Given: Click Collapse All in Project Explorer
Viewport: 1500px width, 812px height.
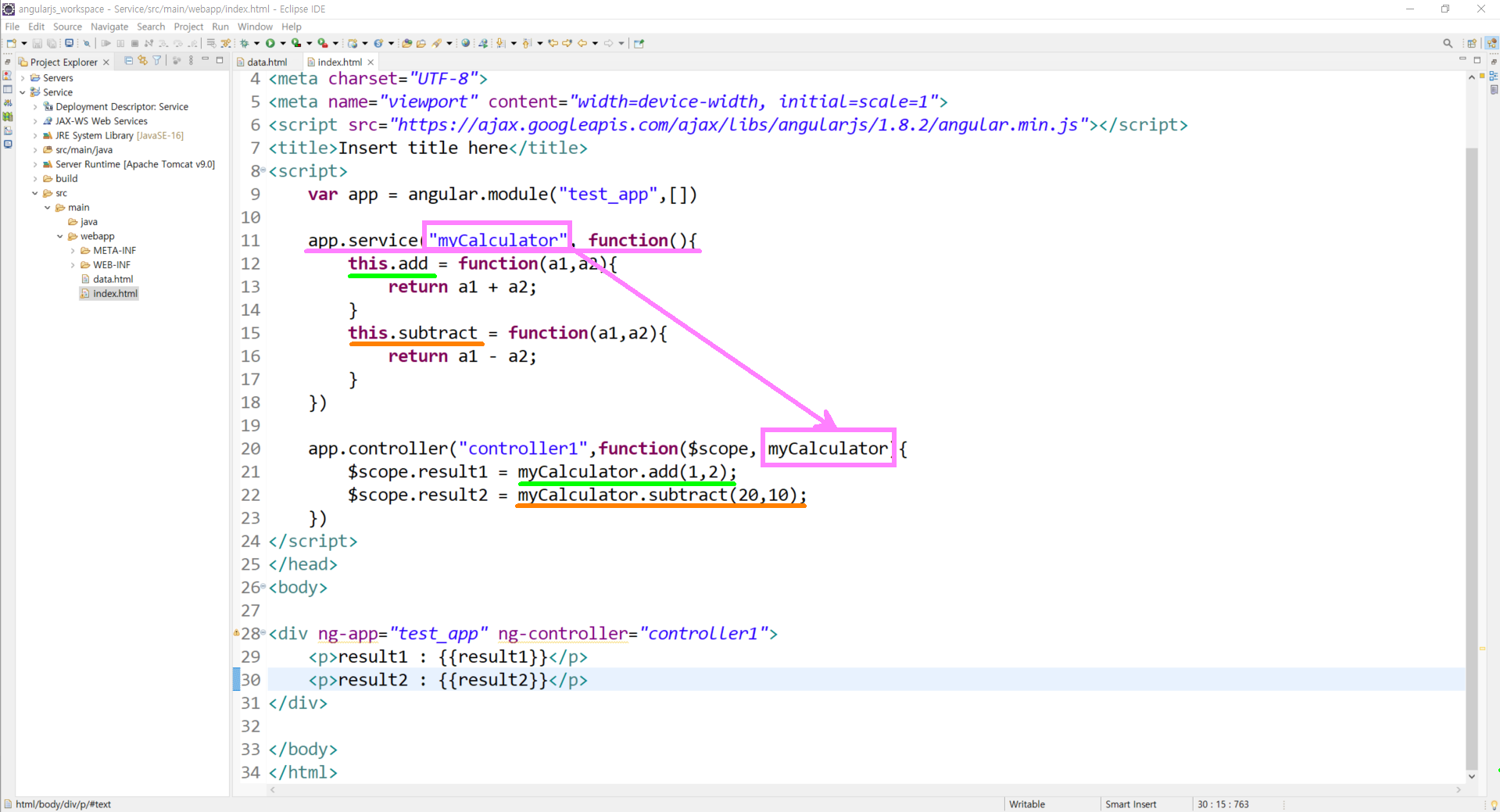Looking at the screenshot, I should [129, 60].
